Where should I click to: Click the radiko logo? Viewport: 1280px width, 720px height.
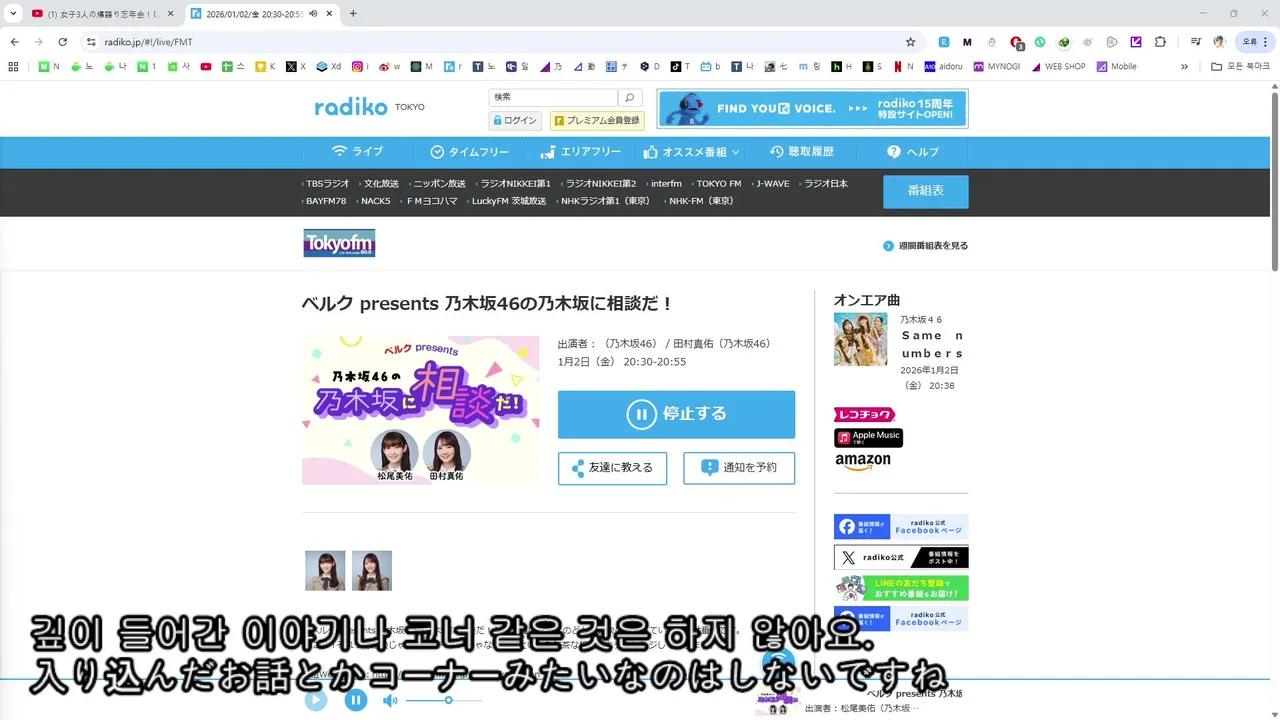350,107
